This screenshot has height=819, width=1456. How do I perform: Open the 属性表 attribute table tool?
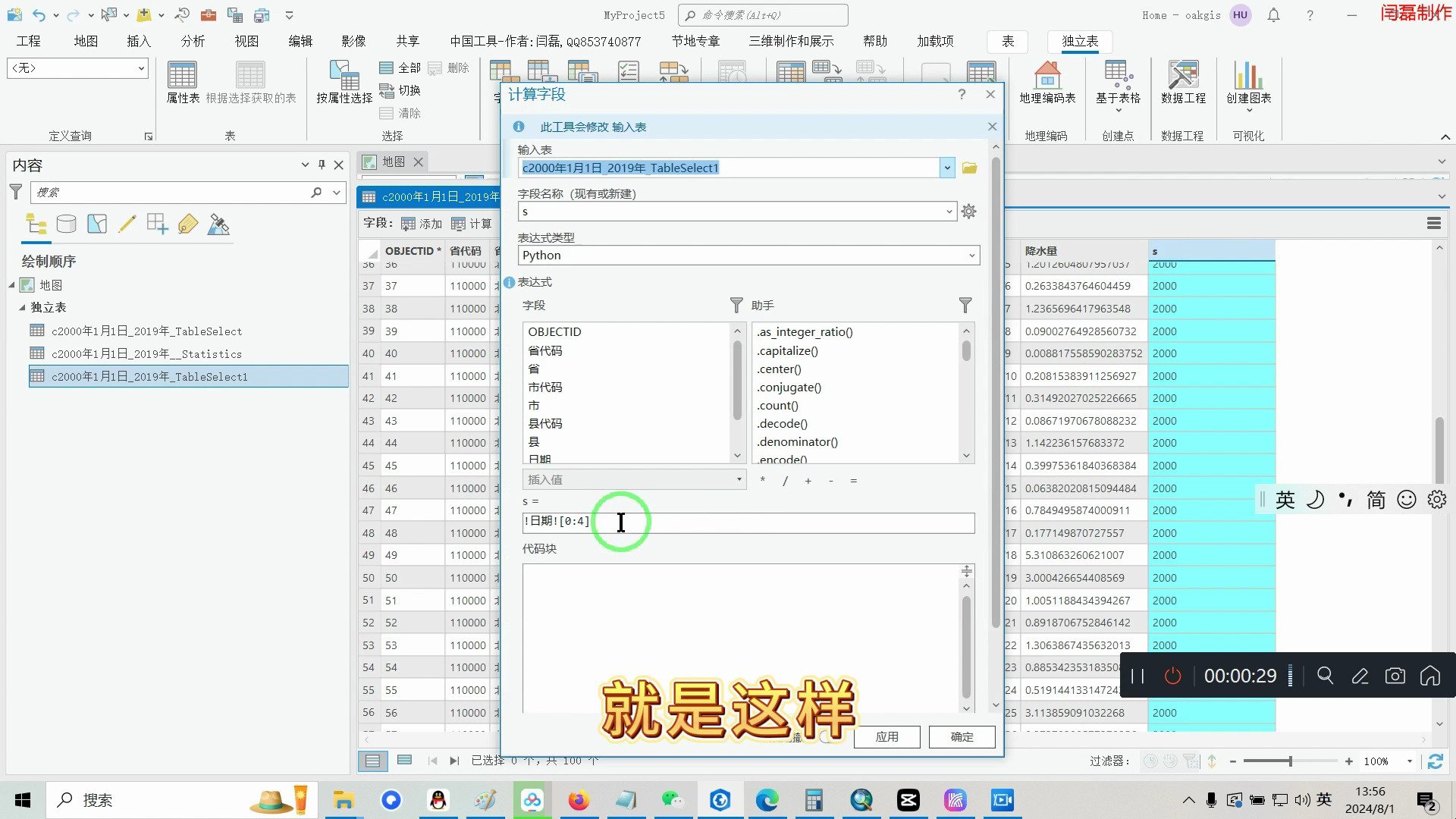pyautogui.click(x=182, y=83)
